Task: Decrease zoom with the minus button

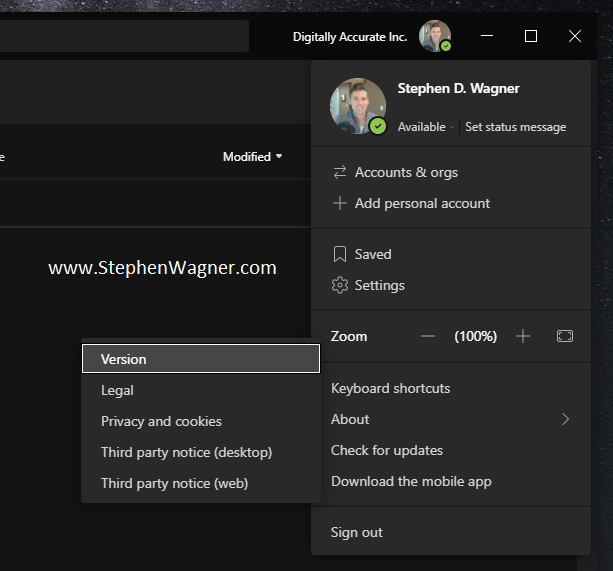Action: pos(428,336)
